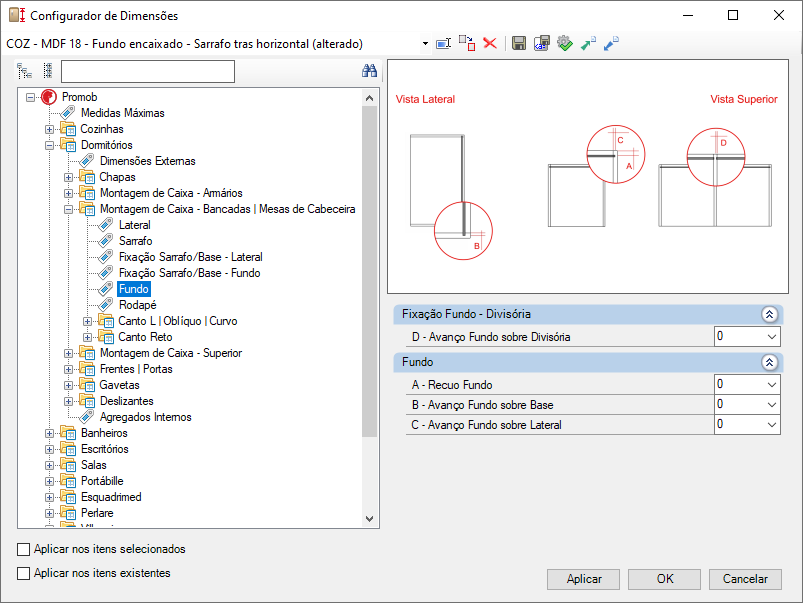Enable Aplicar nos itens existentes checkbox
Viewport: 803px width, 603px height.
pyautogui.click(x=24, y=573)
